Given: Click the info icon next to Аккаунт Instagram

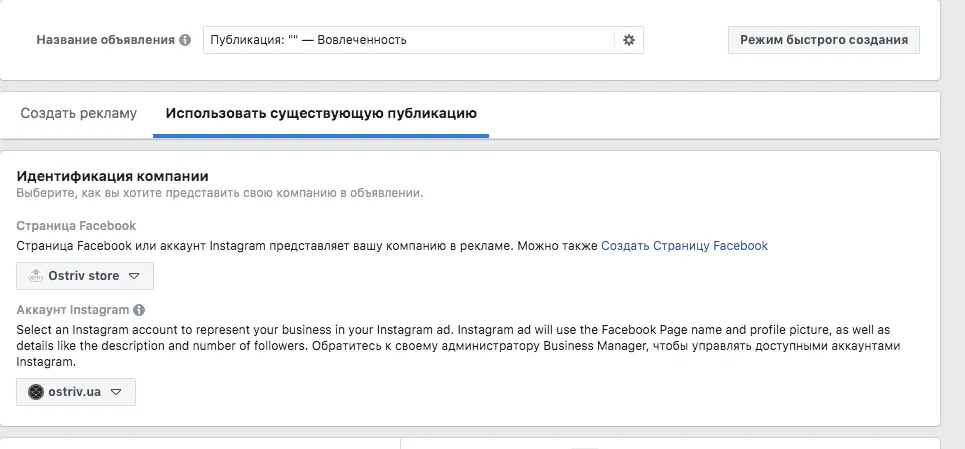Looking at the screenshot, I should [139, 309].
